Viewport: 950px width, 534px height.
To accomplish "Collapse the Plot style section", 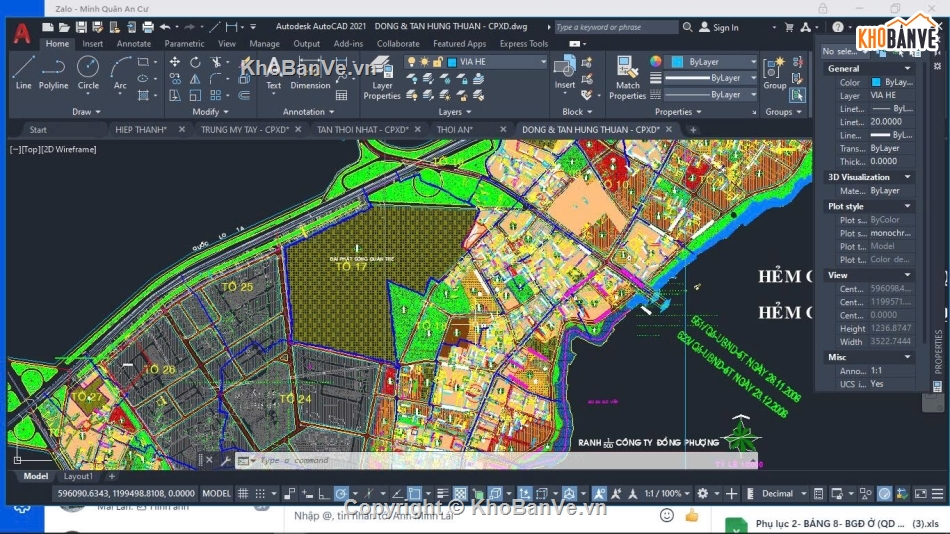I will [x=907, y=206].
